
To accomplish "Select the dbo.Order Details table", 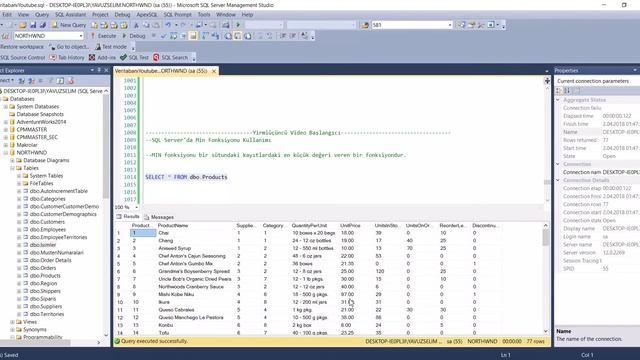I will tap(50, 260).
